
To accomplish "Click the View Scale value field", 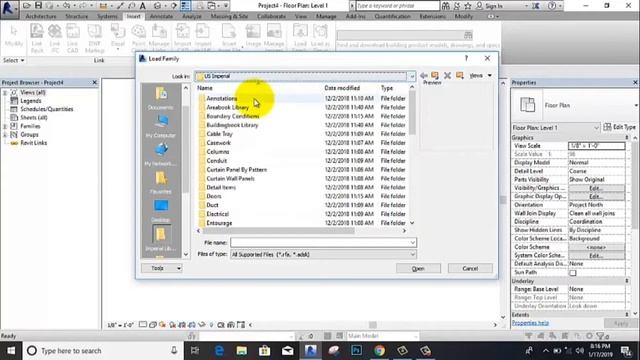I will point(596,146).
